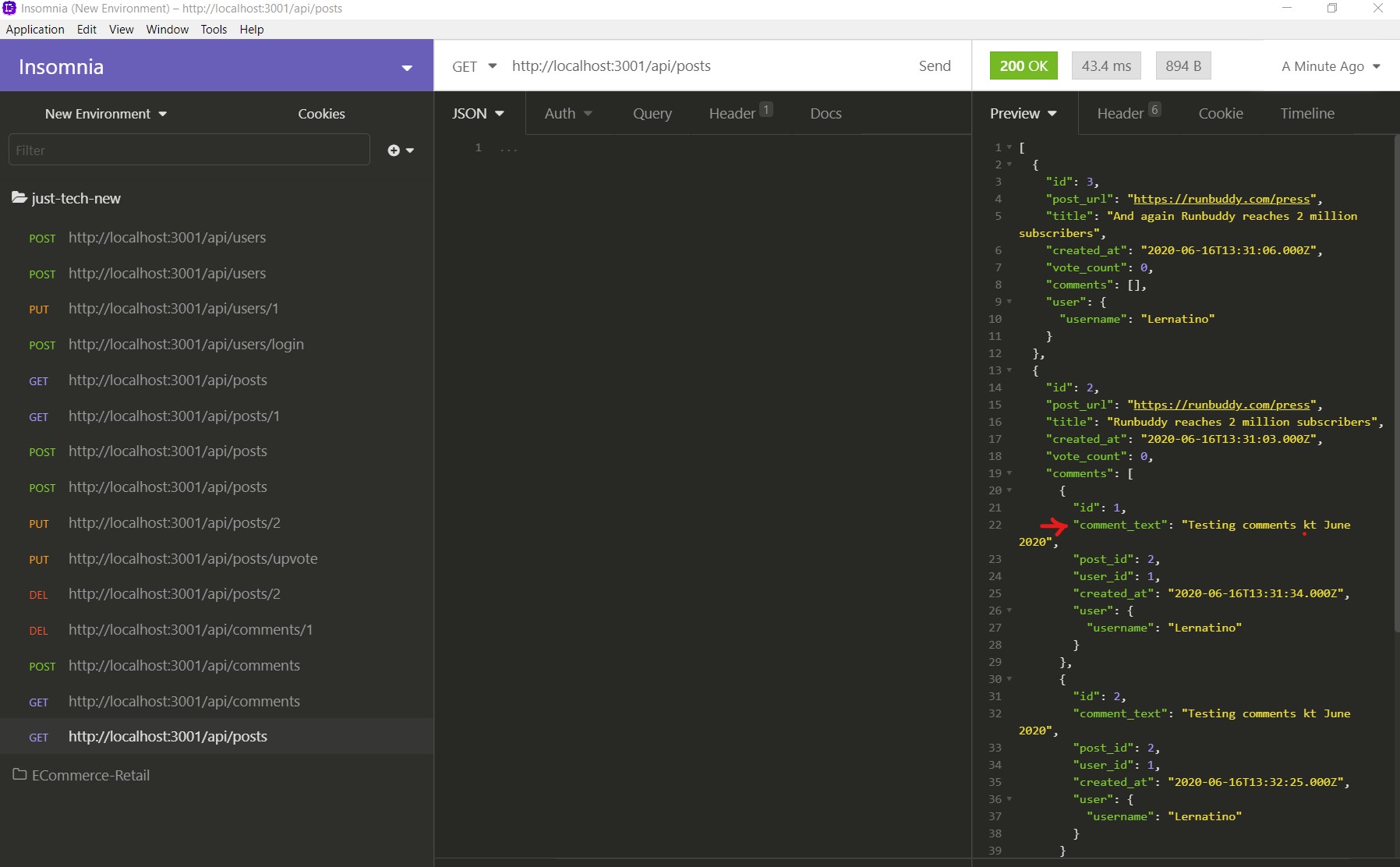Collapse the user object at line 26

pyautogui.click(x=1009, y=610)
